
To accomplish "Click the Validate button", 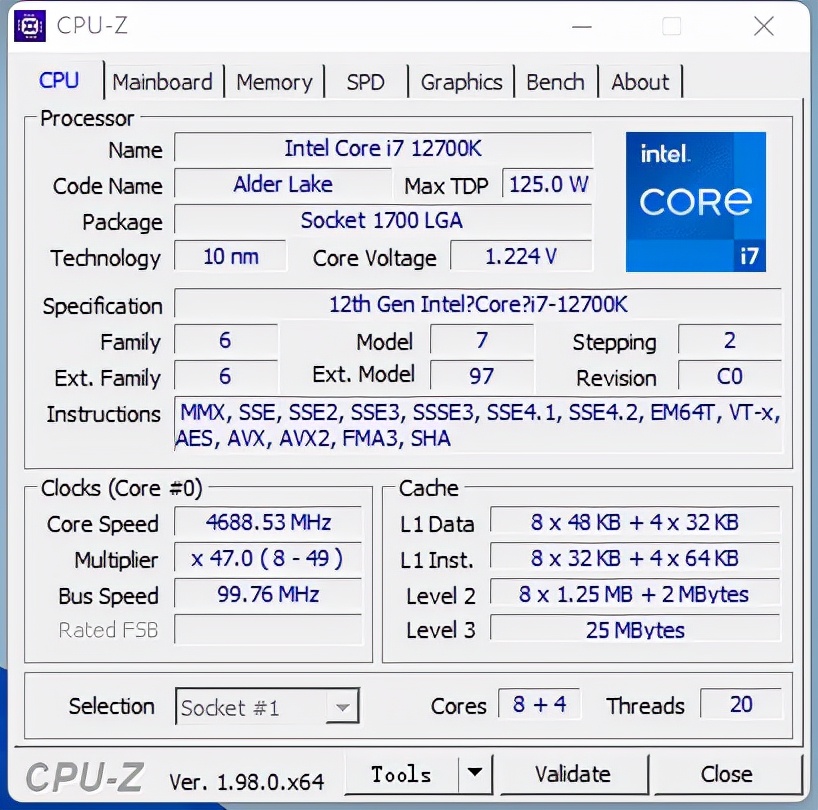I will click(x=573, y=773).
